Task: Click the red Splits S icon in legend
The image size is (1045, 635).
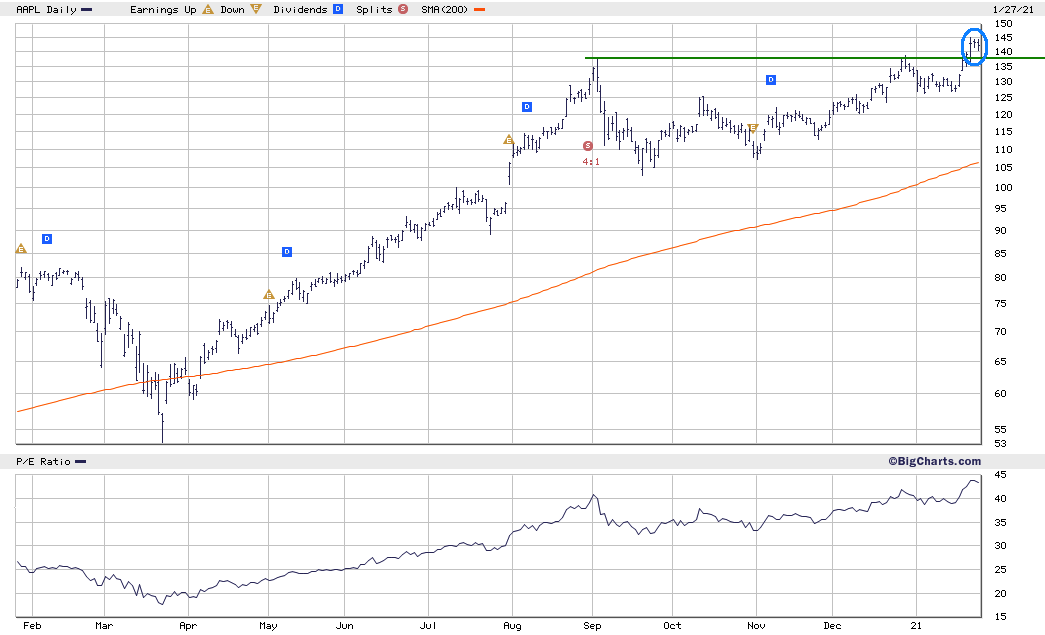Action: point(403,9)
